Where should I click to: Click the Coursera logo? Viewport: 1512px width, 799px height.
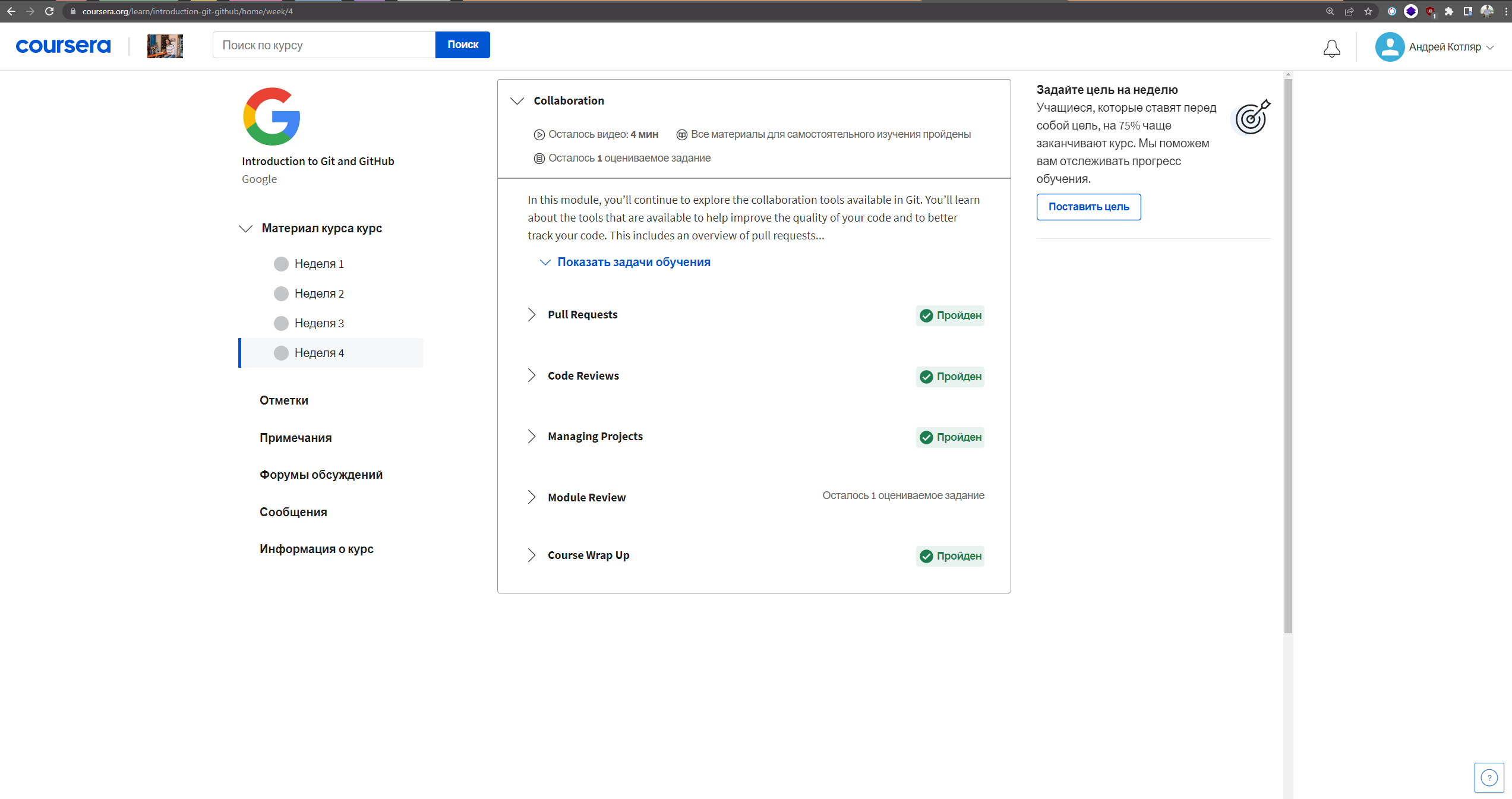click(x=63, y=46)
